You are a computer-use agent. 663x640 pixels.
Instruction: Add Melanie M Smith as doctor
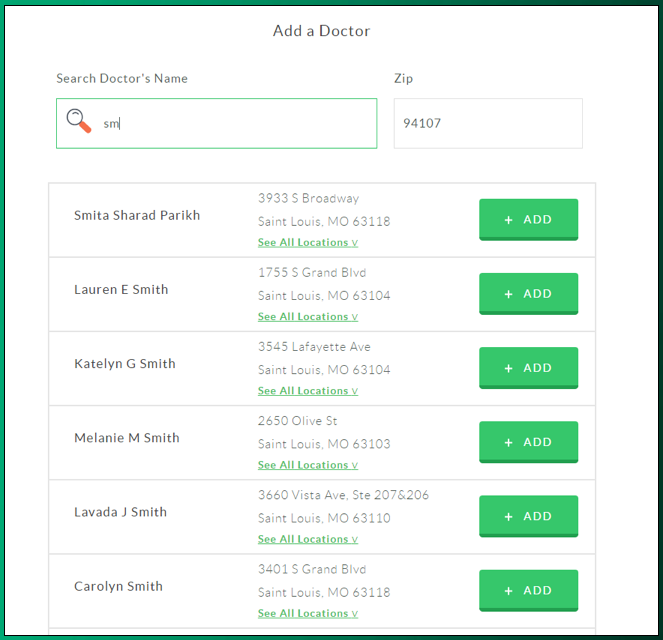(528, 441)
